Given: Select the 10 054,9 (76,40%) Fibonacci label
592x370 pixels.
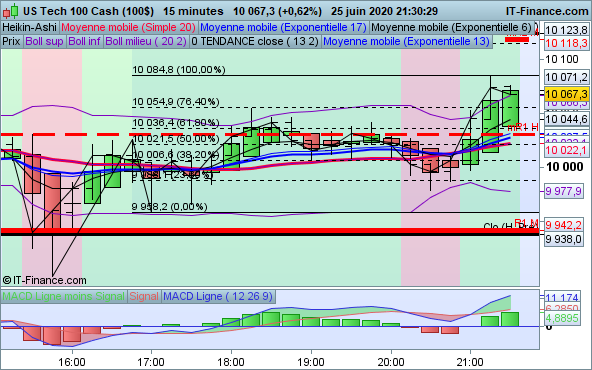Looking at the screenshot, I should 176,102.
